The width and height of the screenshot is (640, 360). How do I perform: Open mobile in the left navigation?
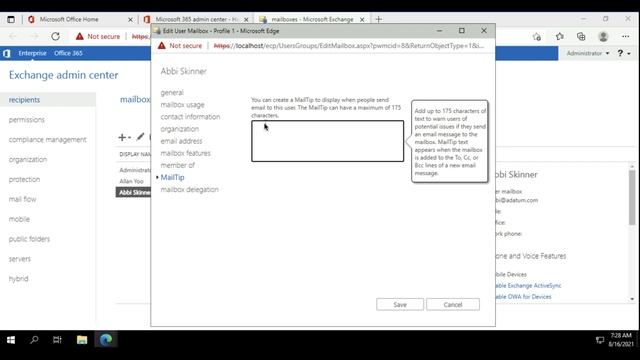[x=19, y=219]
